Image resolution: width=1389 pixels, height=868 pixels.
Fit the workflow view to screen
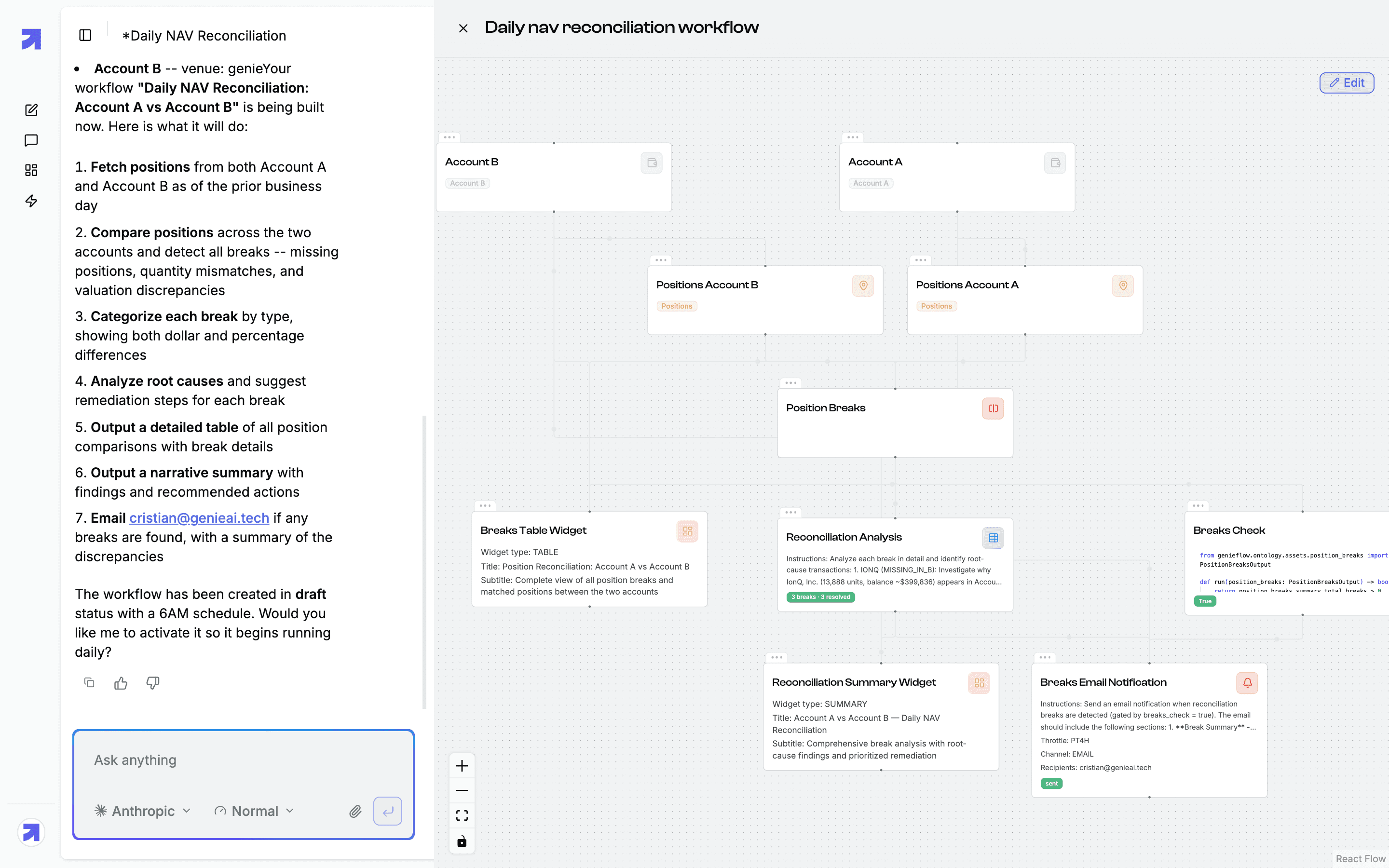click(x=462, y=816)
